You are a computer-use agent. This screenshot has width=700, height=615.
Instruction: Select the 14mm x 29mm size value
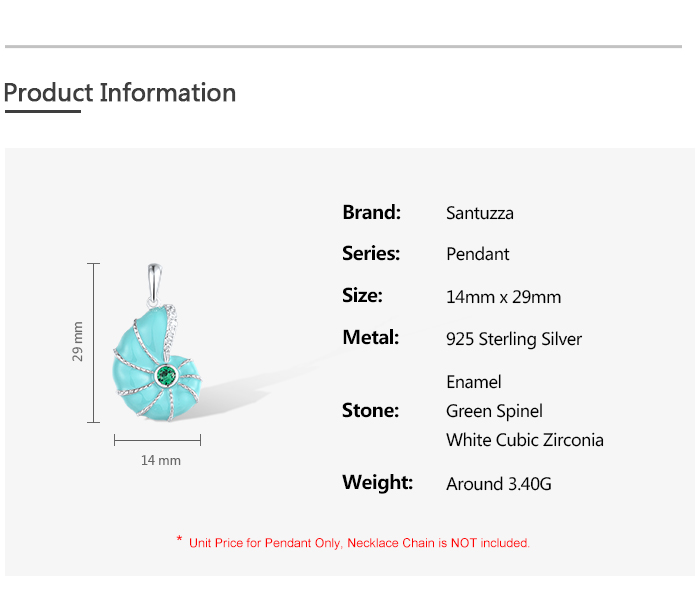[x=503, y=297]
